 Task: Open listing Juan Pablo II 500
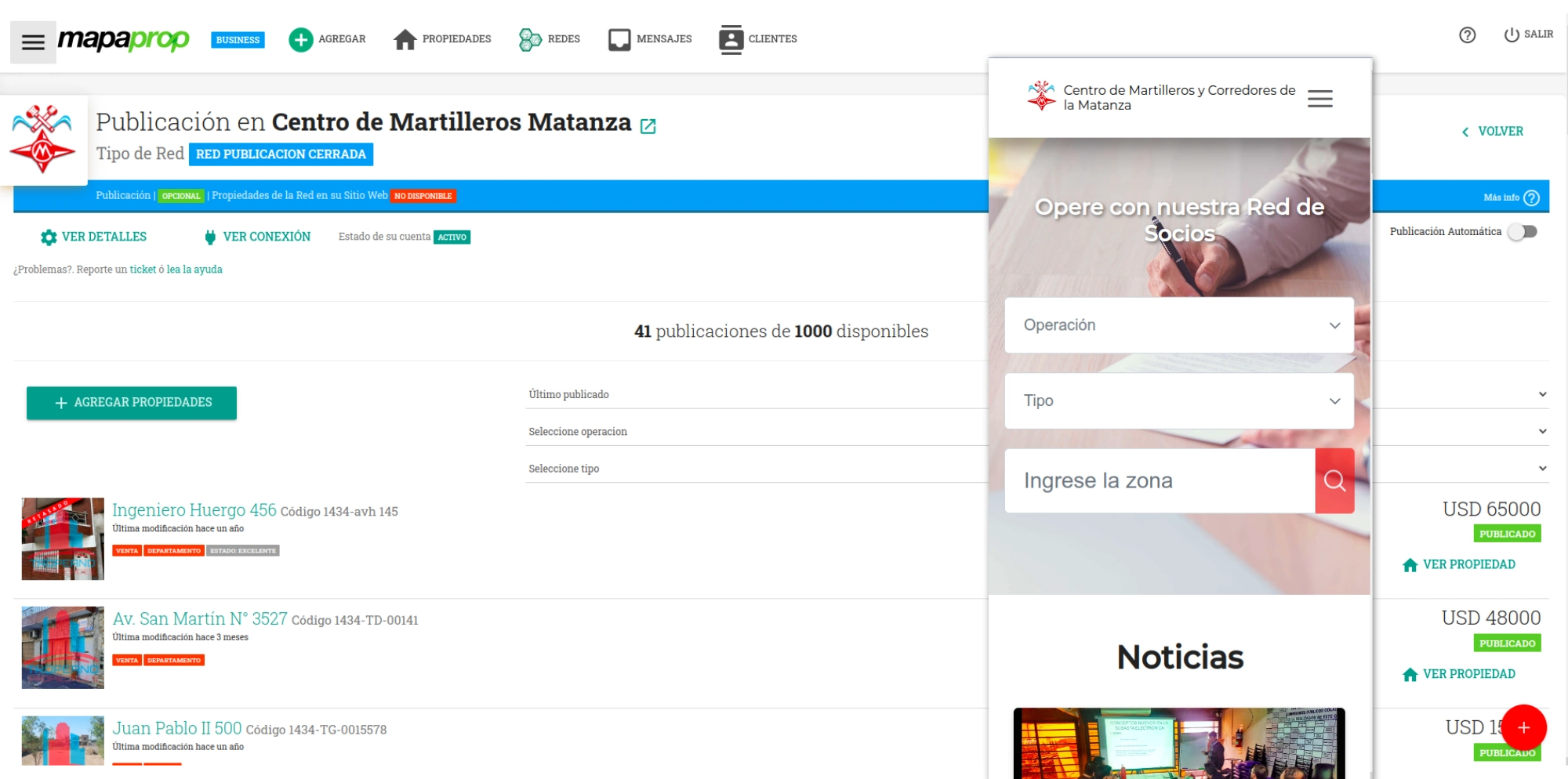(x=177, y=729)
